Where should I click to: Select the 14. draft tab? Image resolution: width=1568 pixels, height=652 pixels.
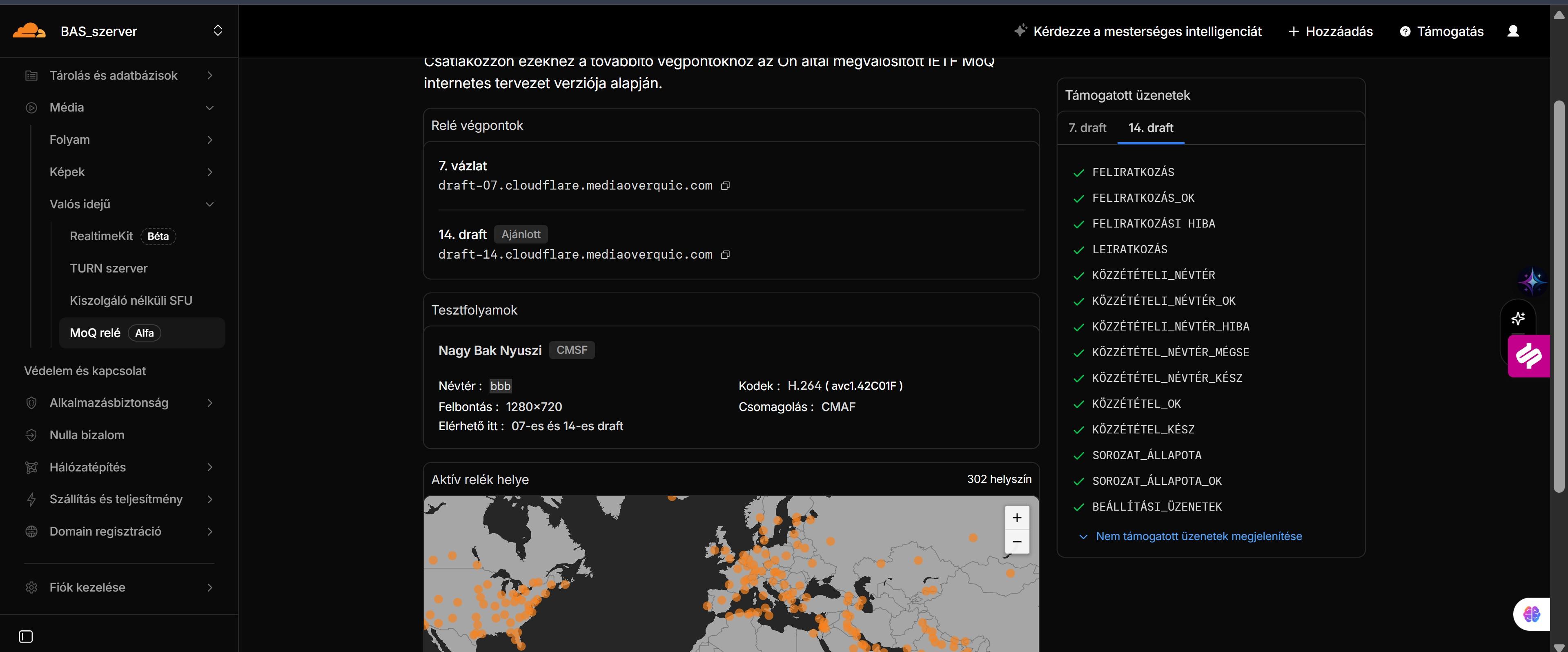click(1150, 128)
